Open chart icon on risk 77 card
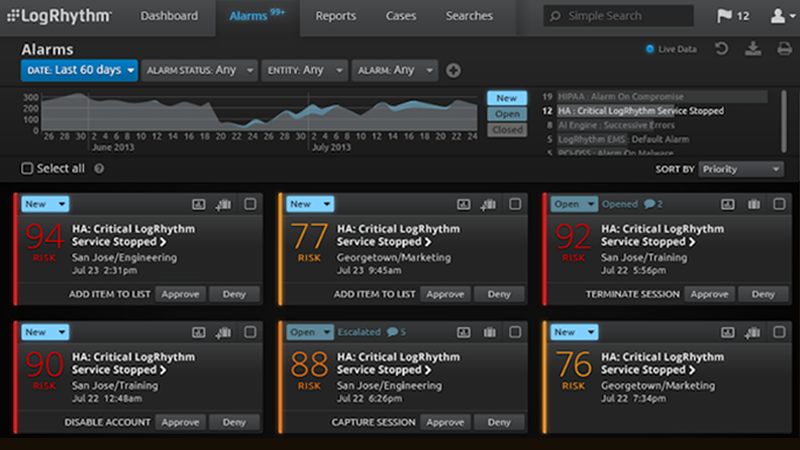Screen dimensions: 800x450 coord(463,205)
